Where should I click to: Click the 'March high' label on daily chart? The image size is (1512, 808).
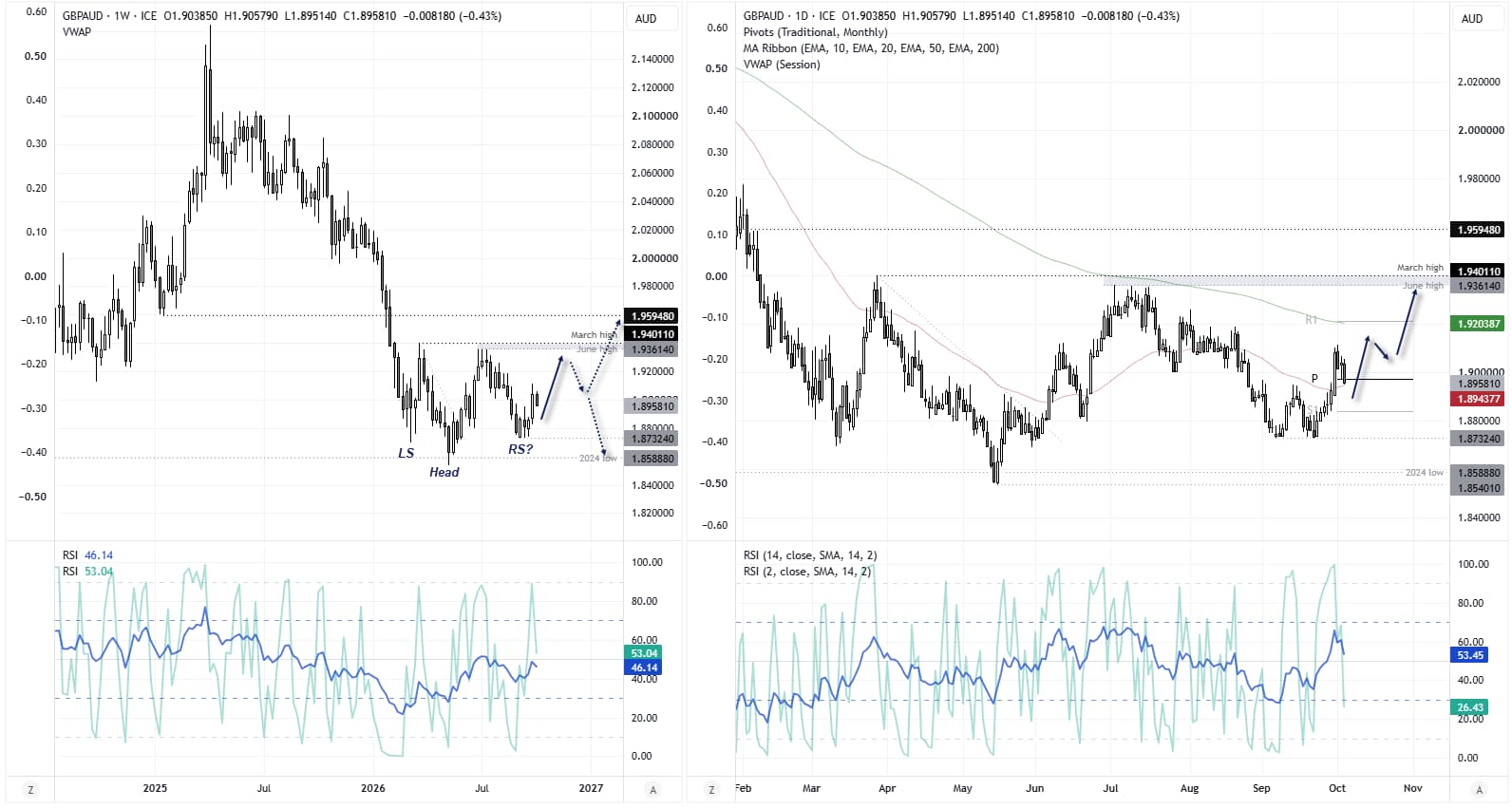click(1420, 268)
